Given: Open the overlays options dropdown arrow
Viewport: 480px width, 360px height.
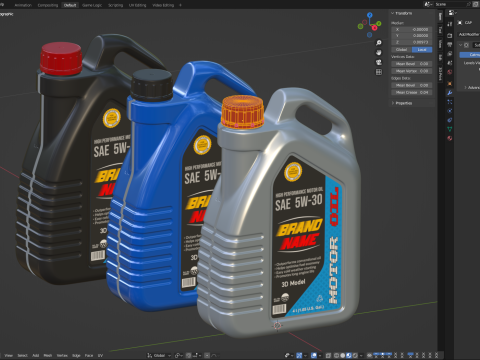Looking at the screenshot, I should pos(320,355).
